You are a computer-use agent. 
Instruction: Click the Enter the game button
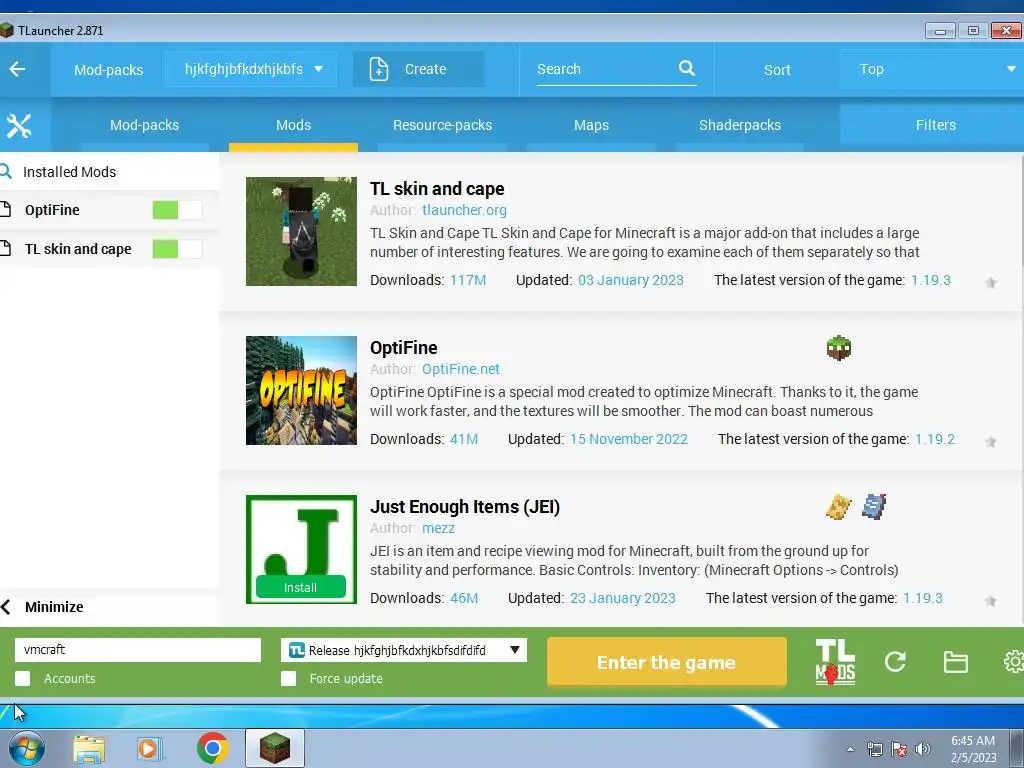pos(666,662)
